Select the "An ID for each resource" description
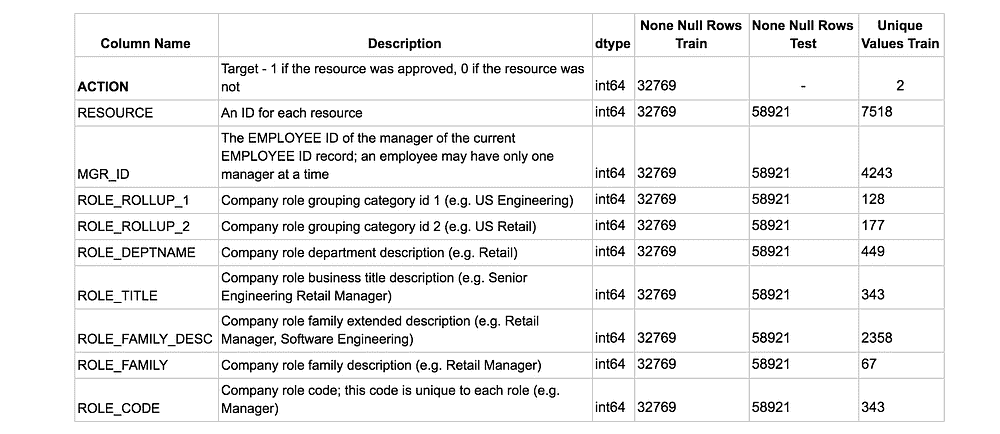Viewport: 1000px width, 434px height. click(292, 113)
